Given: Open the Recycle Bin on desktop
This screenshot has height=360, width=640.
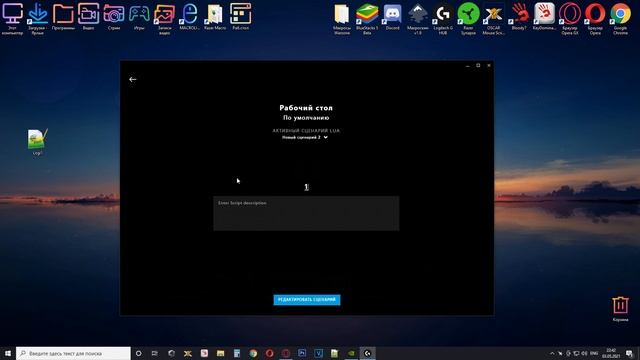Looking at the screenshot, I should tap(620, 309).
